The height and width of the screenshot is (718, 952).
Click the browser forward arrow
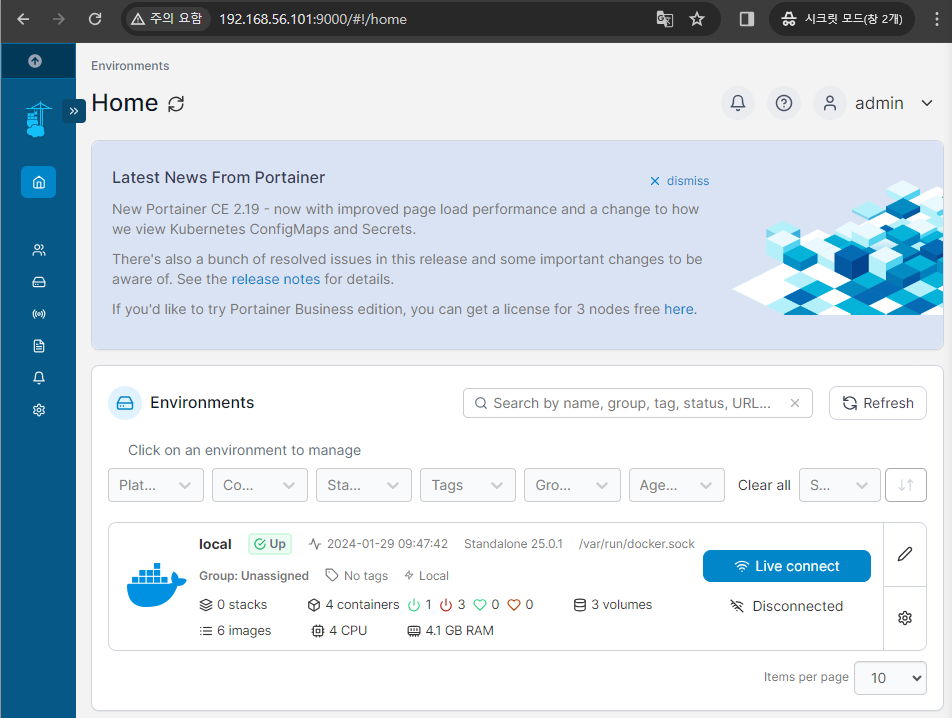click(59, 19)
